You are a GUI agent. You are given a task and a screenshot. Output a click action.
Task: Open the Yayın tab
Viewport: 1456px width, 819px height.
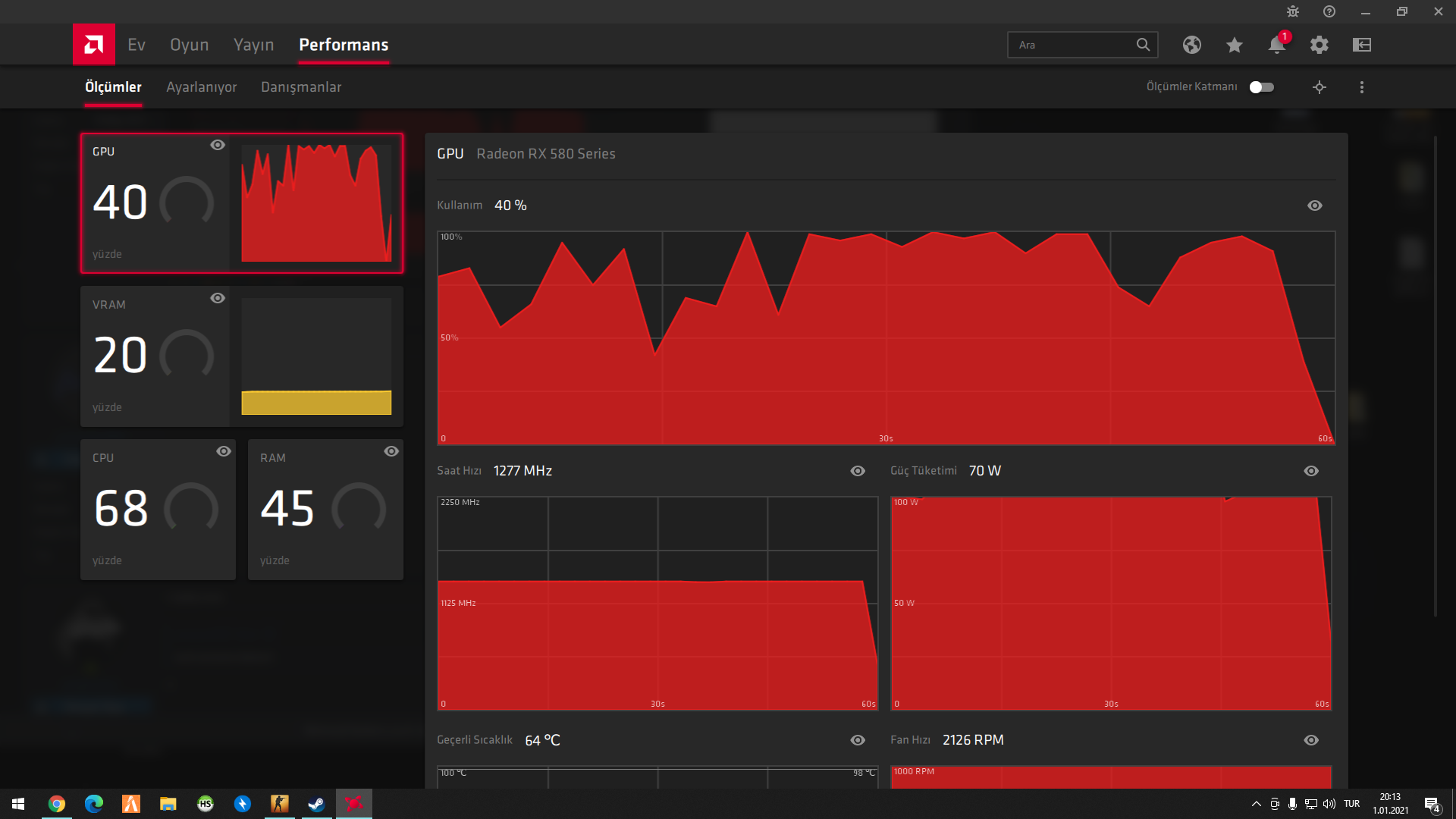[254, 45]
